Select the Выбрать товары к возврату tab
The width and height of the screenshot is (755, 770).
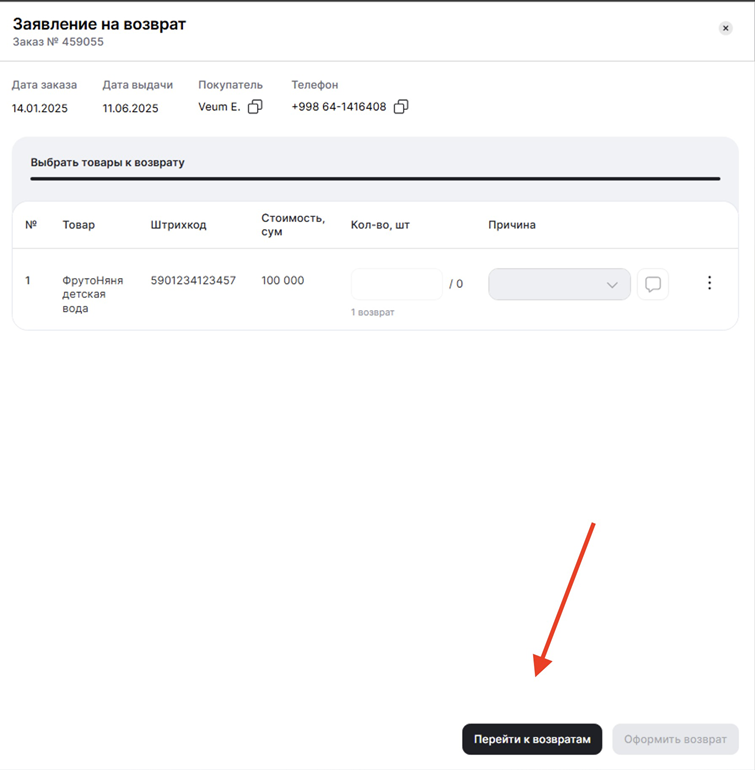tap(108, 162)
